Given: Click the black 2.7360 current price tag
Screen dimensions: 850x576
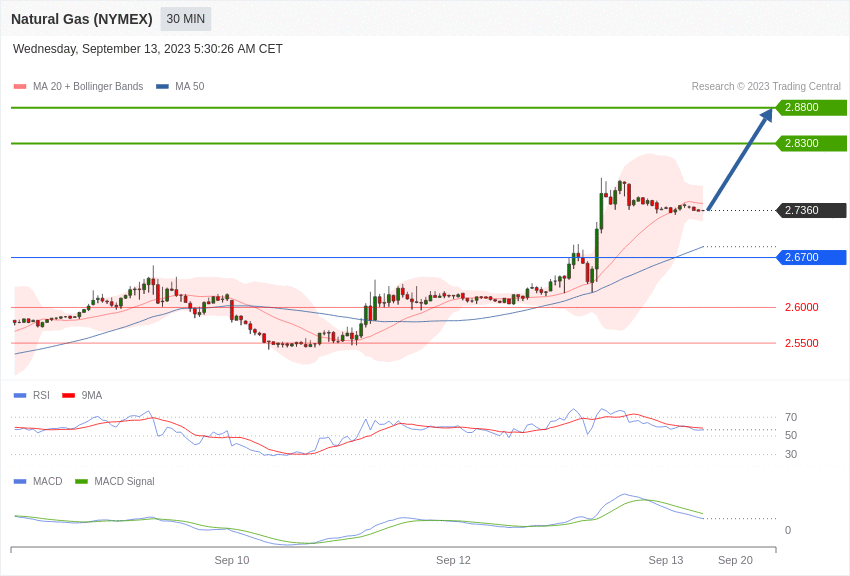Looking at the screenshot, I should (x=812, y=210).
